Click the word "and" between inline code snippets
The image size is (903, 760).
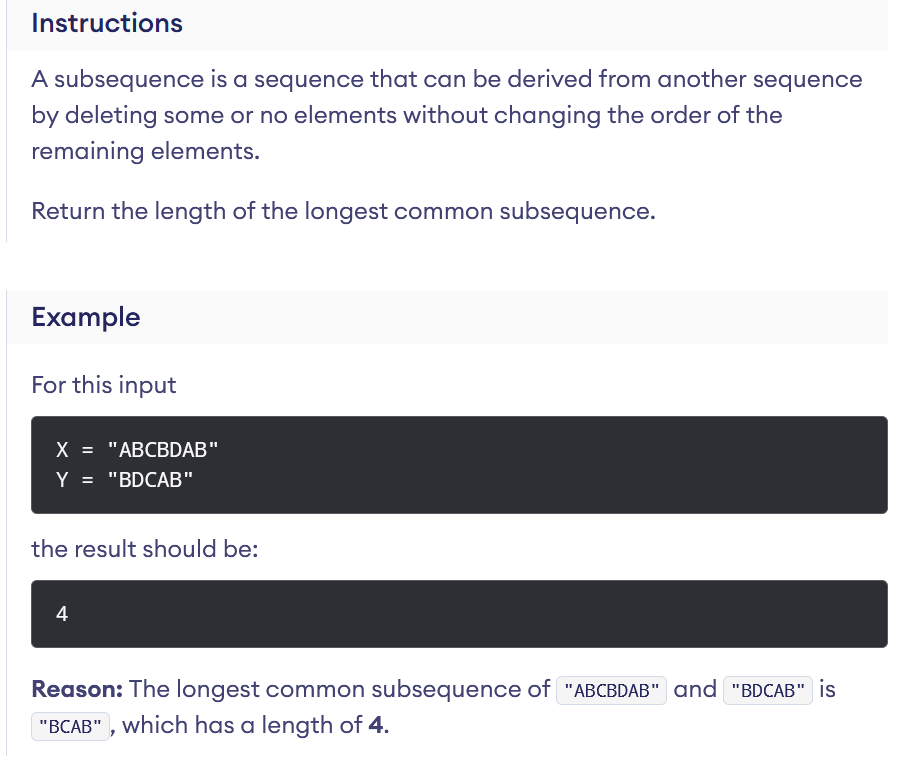[x=695, y=689]
